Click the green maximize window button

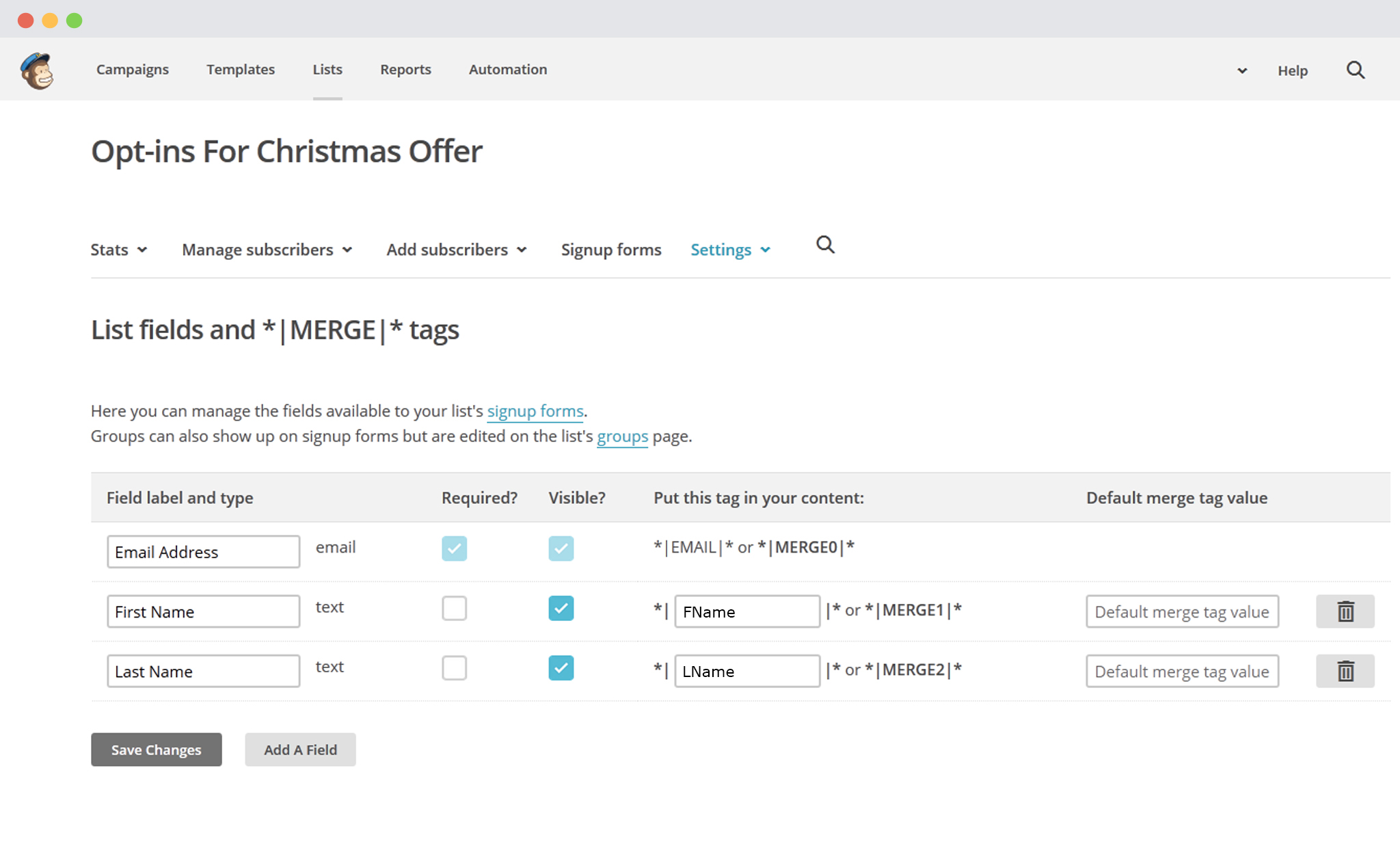coord(75,21)
